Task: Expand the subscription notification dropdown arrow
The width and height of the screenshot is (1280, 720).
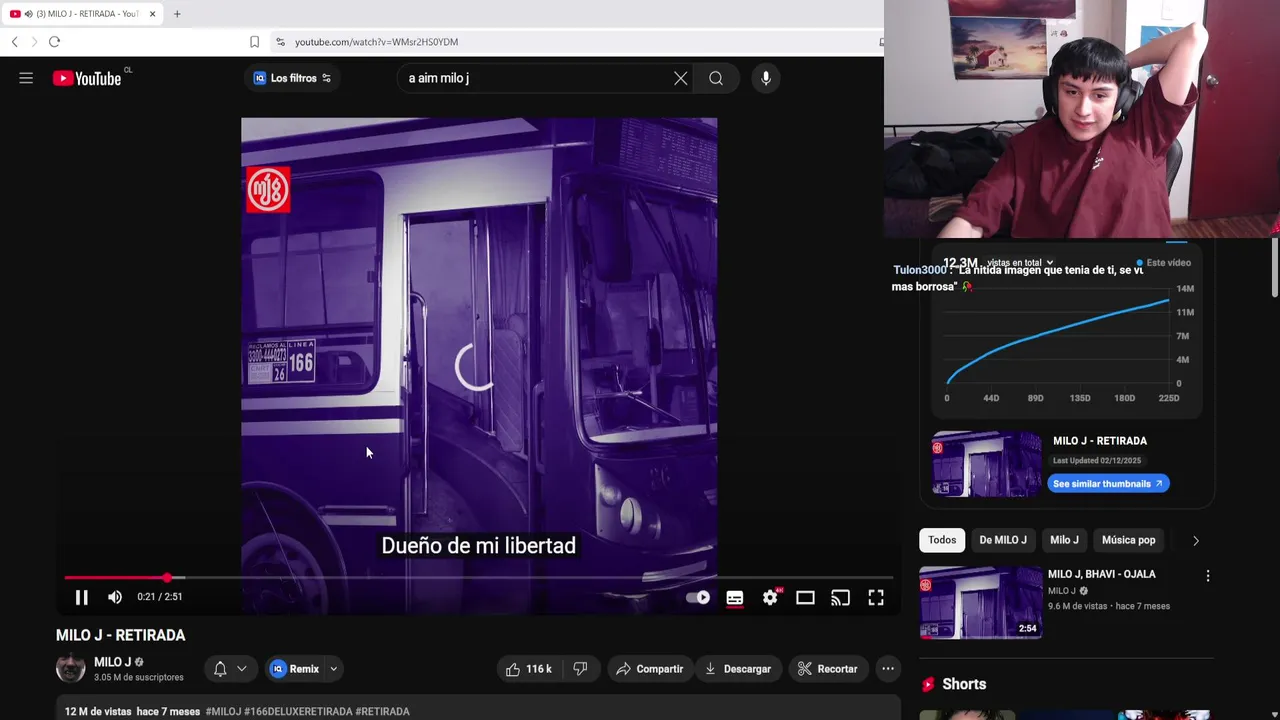Action: (x=242, y=669)
